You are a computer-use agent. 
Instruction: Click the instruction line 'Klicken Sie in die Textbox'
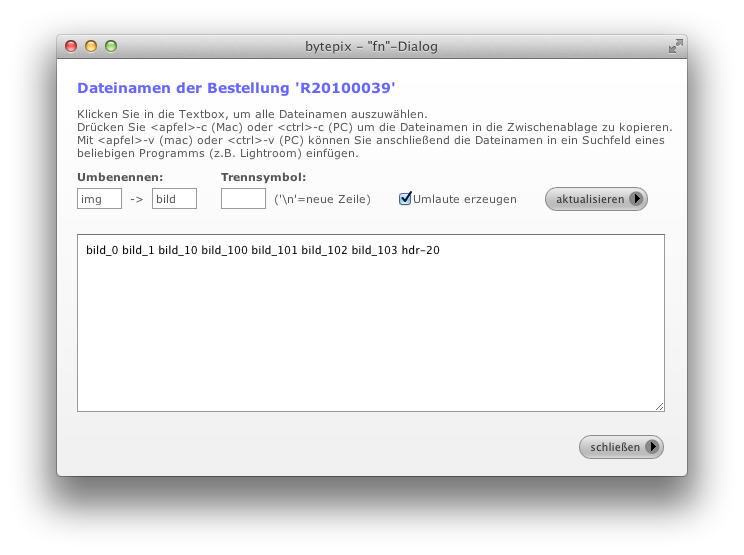[x=252, y=114]
